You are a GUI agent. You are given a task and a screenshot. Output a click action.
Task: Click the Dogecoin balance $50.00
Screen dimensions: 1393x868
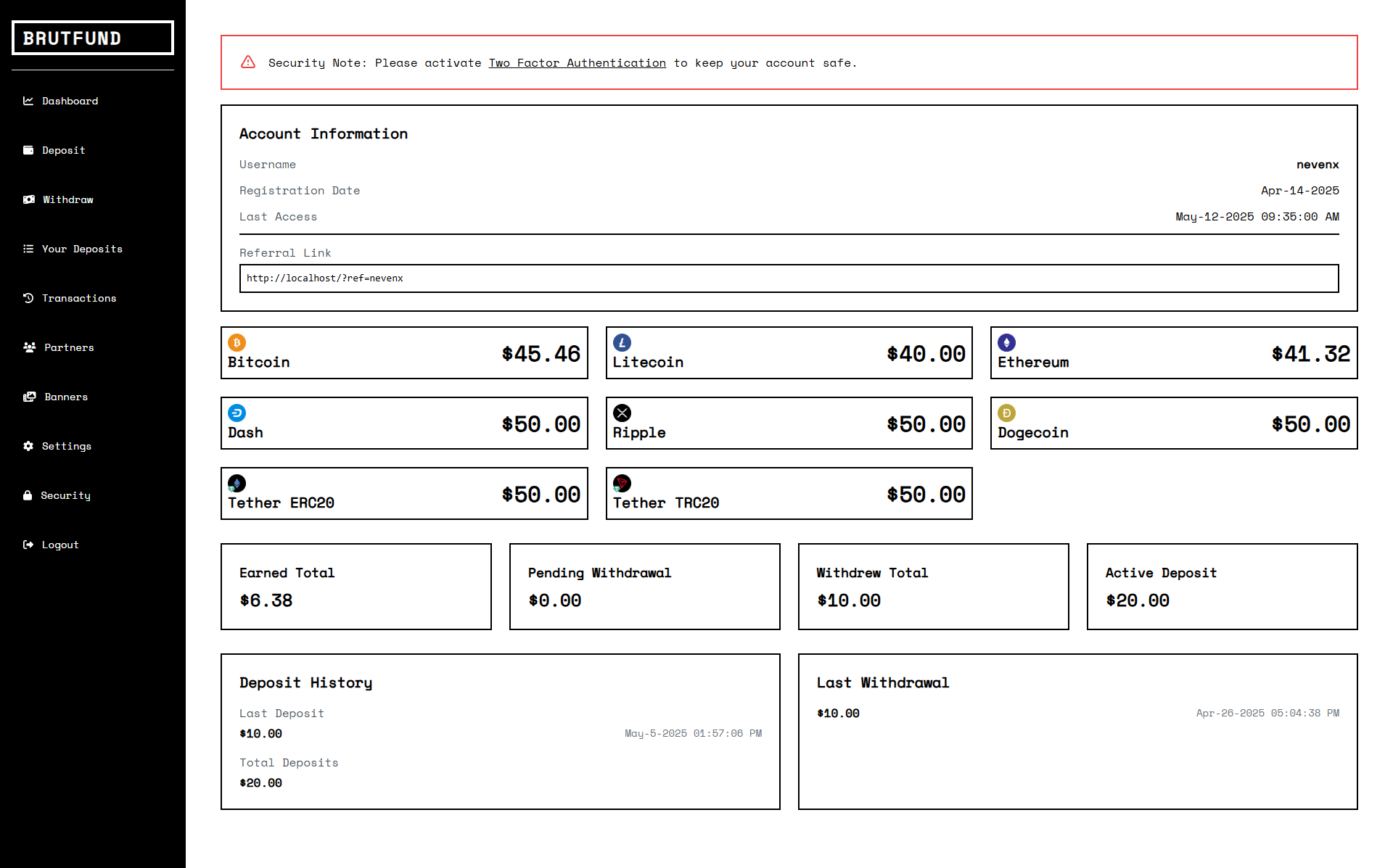(1310, 424)
